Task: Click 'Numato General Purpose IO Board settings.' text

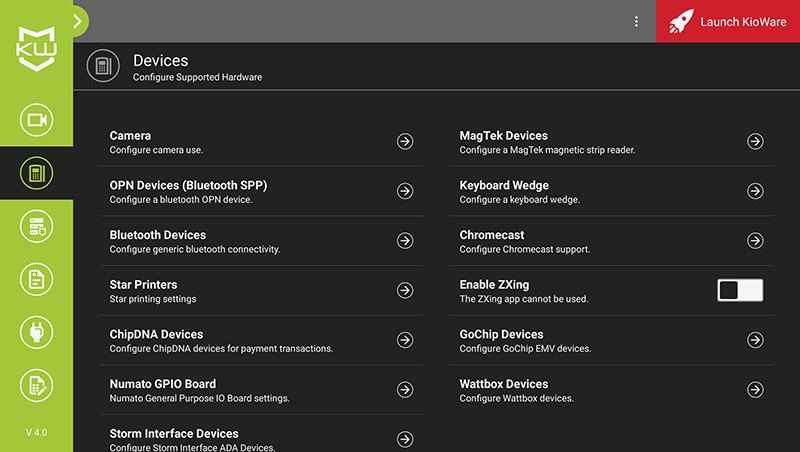Action: pyautogui.click(x=199, y=398)
